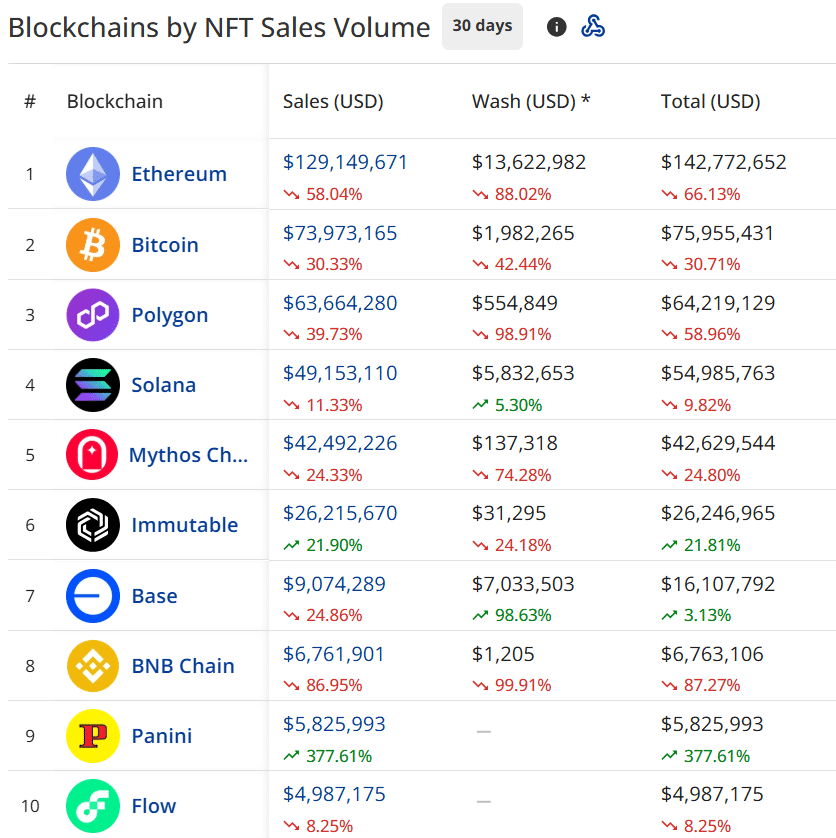Open the Ethereum sales amount $129,149,671 link
The height and width of the screenshot is (838, 836).
345,162
